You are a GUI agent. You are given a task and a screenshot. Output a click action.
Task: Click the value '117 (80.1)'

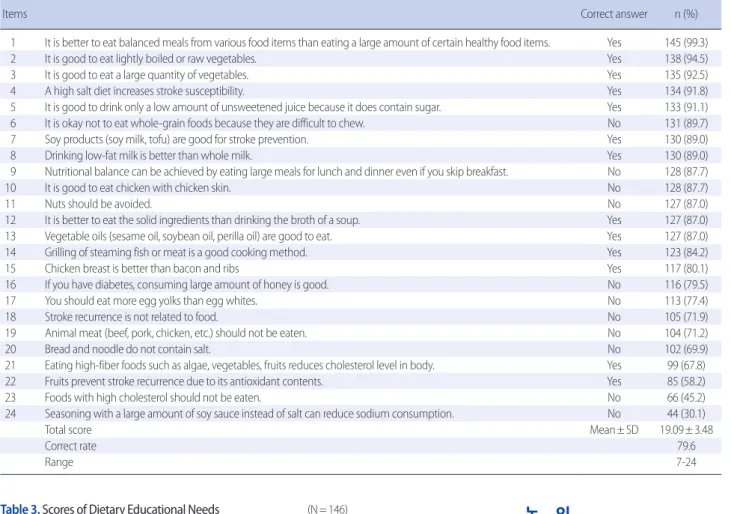(x=686, y=268)
